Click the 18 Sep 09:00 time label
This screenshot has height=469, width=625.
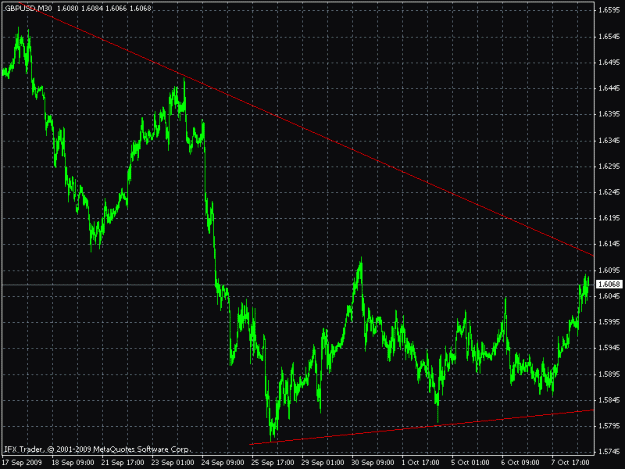[x=73, y=463]
